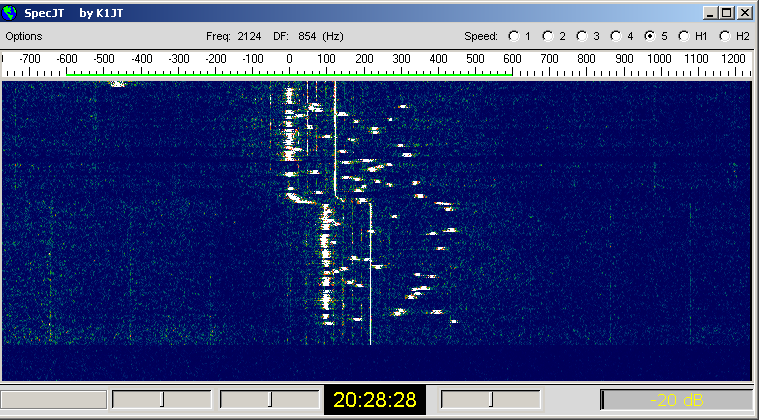Select the H2 speed radio button

coord(725,36)
